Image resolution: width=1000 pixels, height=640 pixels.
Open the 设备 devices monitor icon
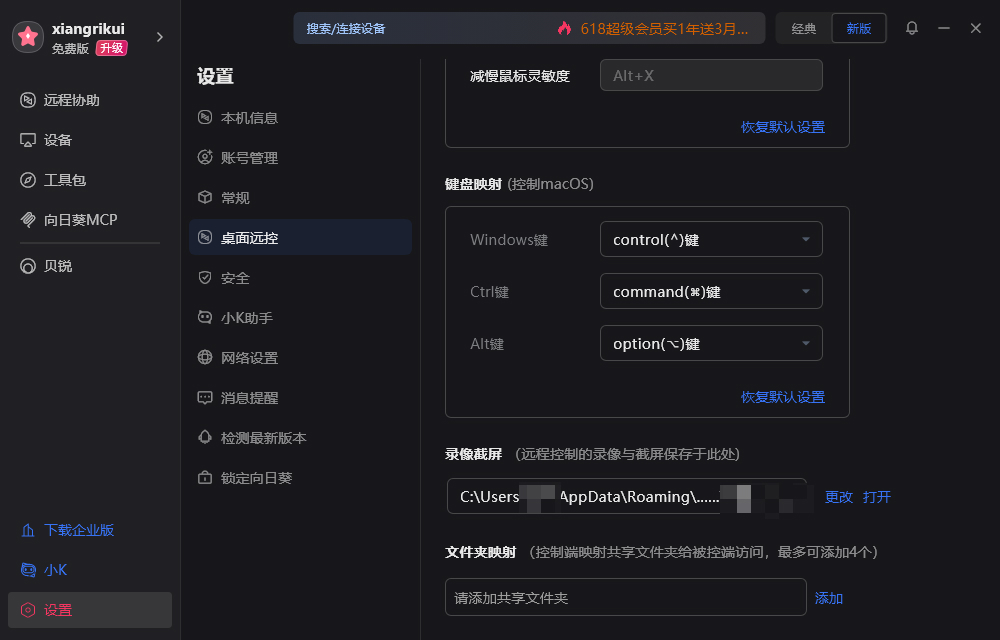[x=27, y=140]
